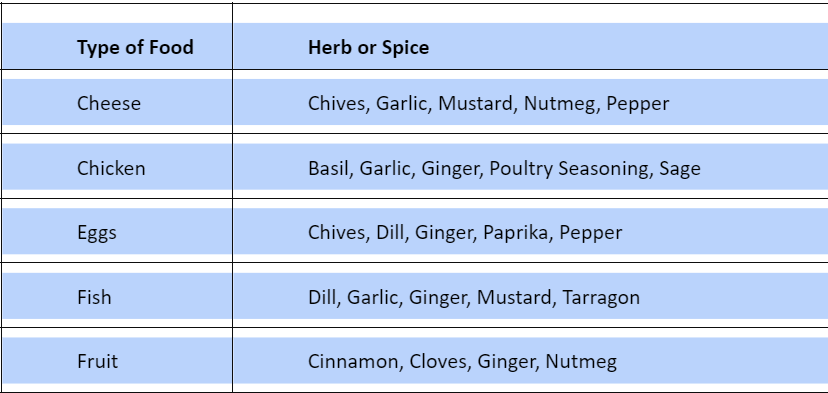
Task: Select the Fish cell
Action: [117, 295]
